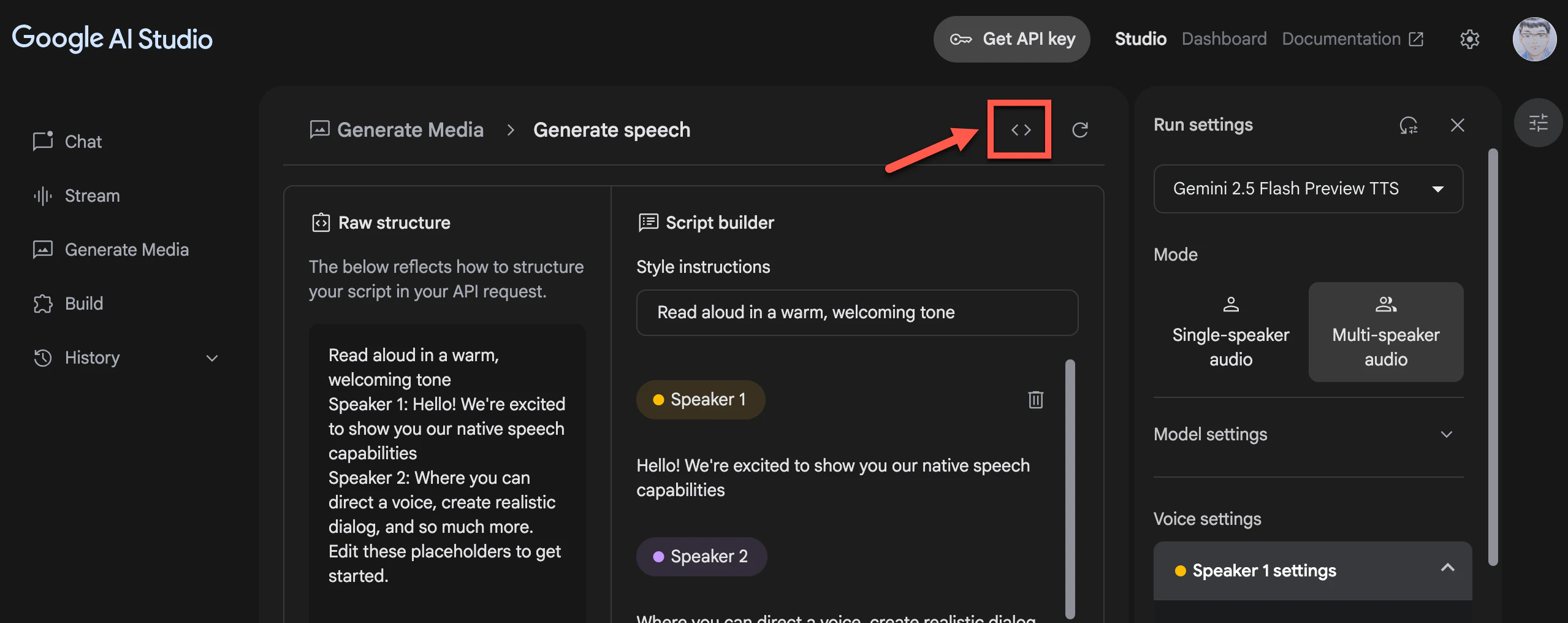Click the external-link icon next to Documentation
This screenshot has width=1568, height=623.
click(x=1416, y=39)
